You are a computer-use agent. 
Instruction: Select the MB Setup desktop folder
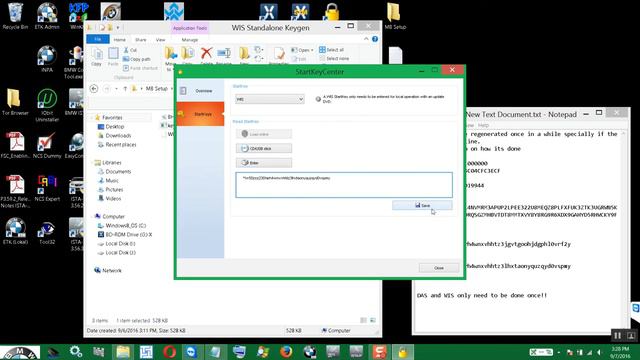tap(395, 17)
